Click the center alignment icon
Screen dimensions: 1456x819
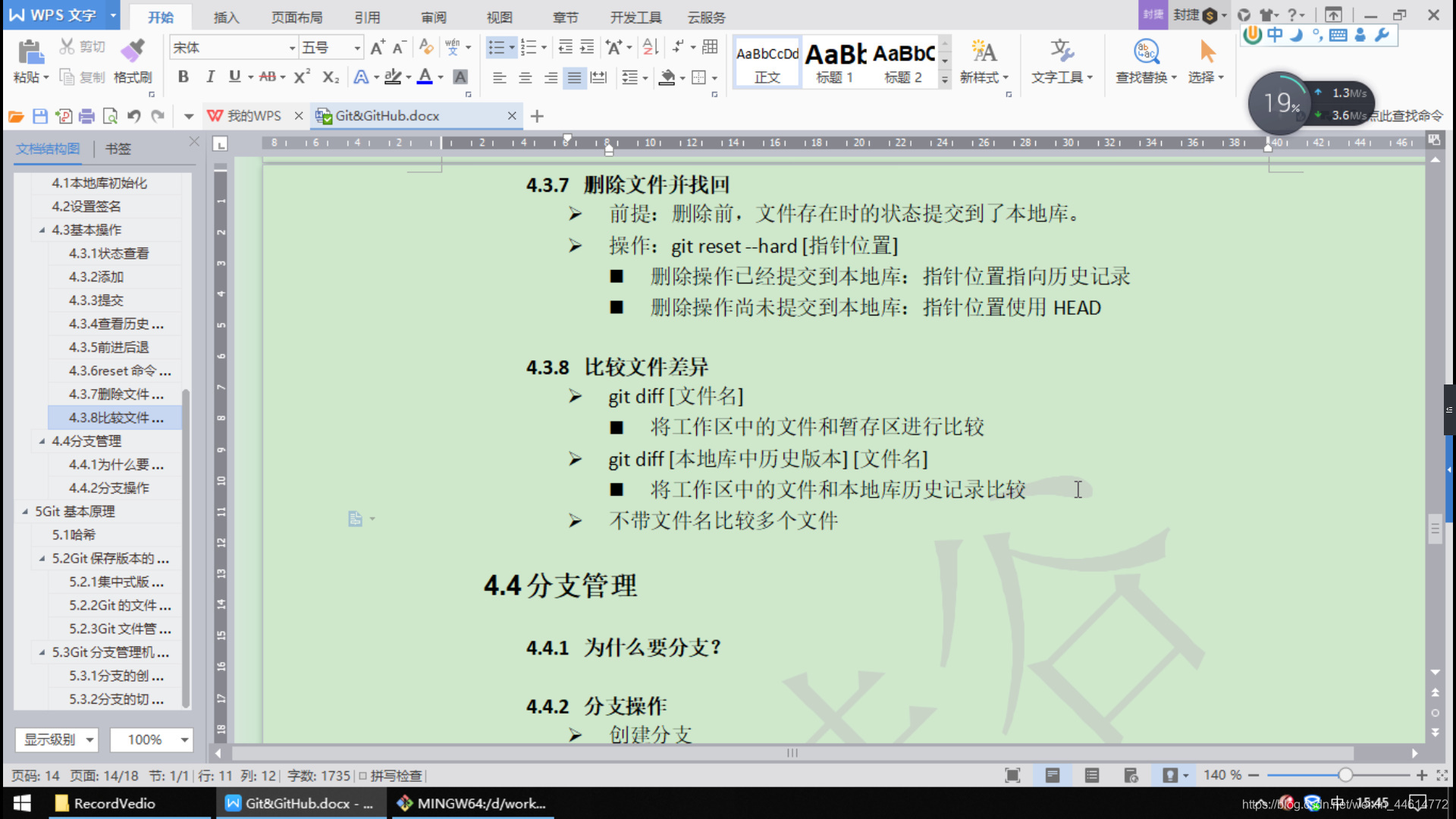(x=525, y=77)
